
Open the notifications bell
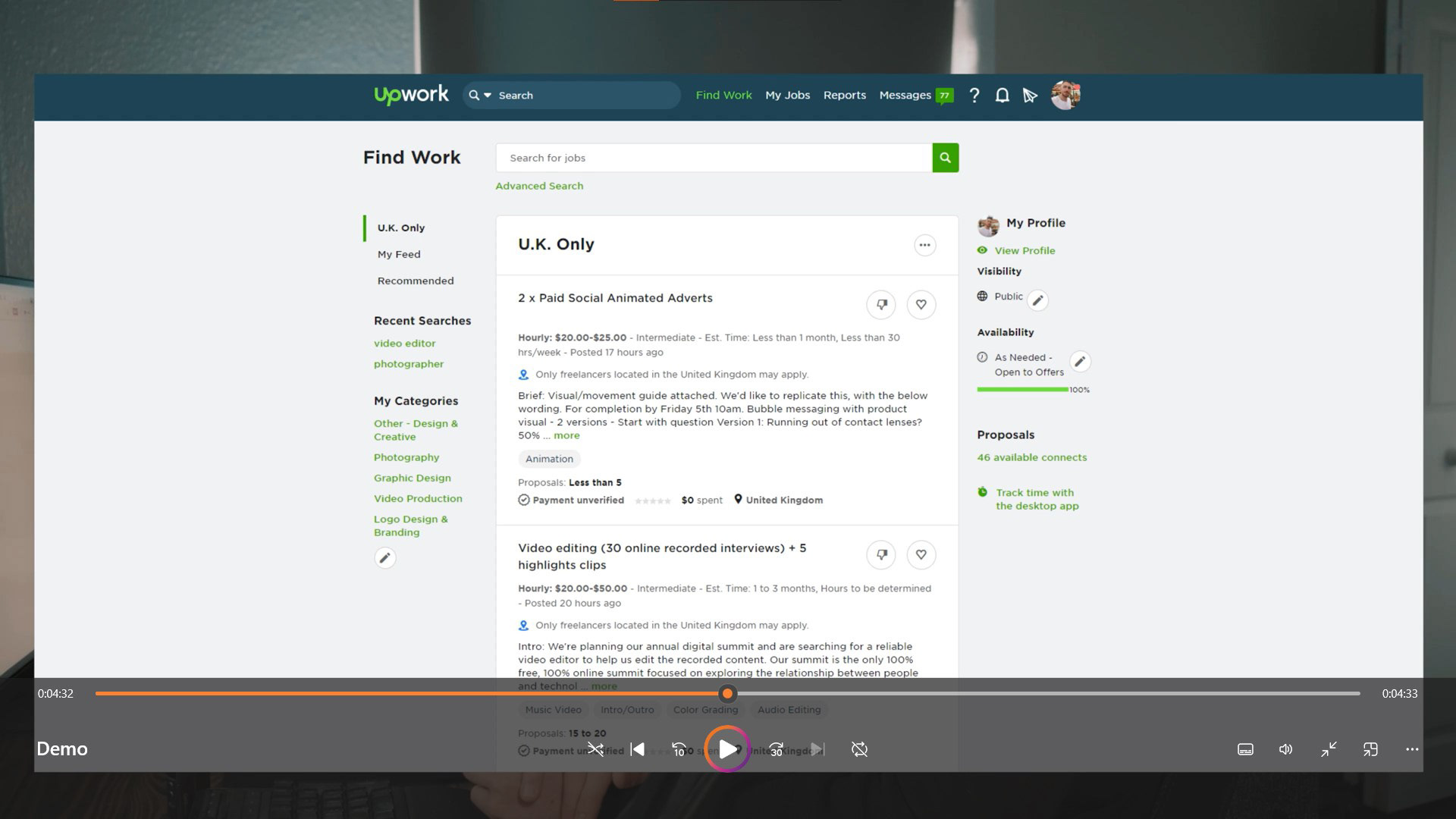[x=1002, y=95]
